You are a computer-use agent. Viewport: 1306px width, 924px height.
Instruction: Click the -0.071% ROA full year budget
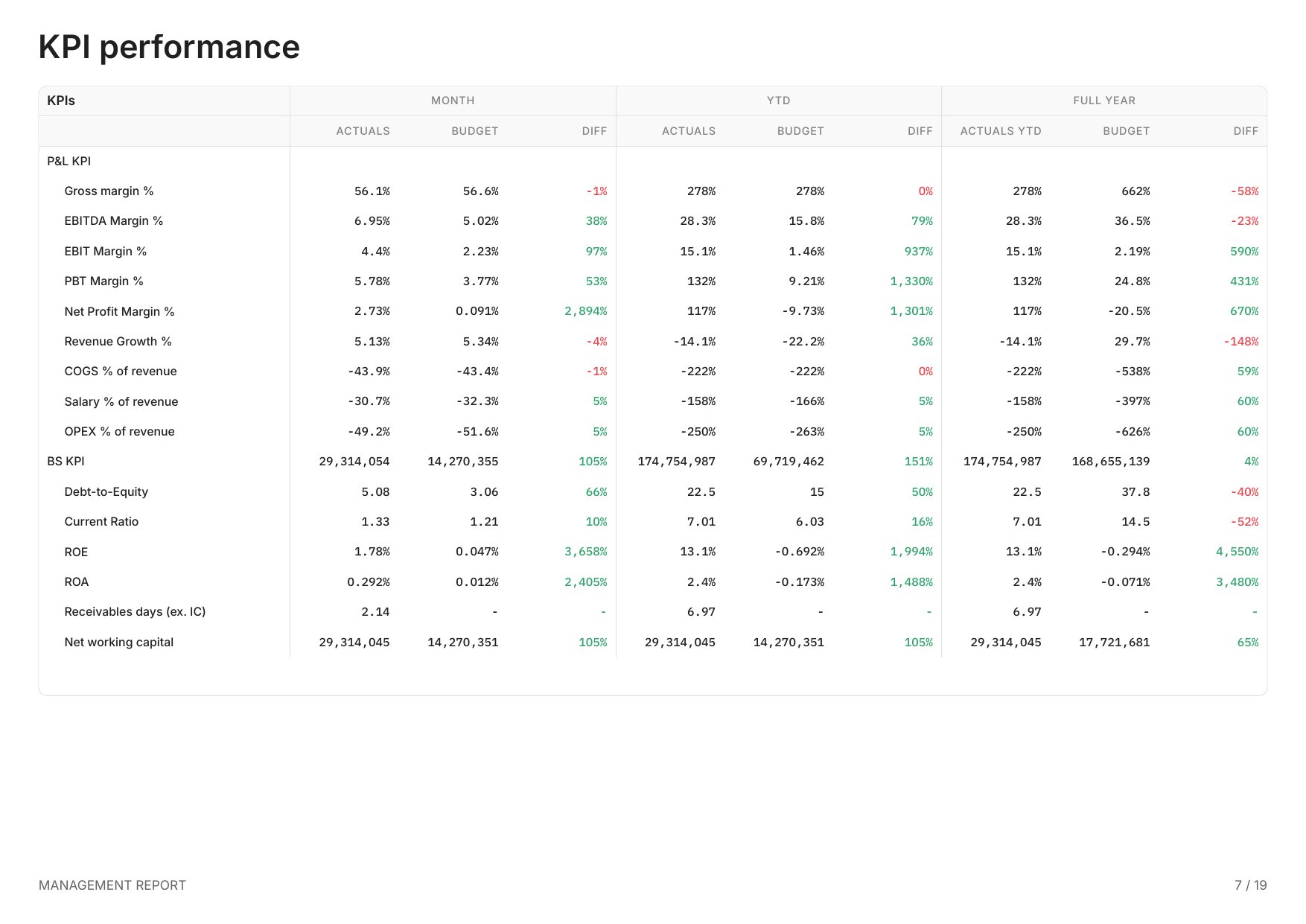tap(1125, 582)
